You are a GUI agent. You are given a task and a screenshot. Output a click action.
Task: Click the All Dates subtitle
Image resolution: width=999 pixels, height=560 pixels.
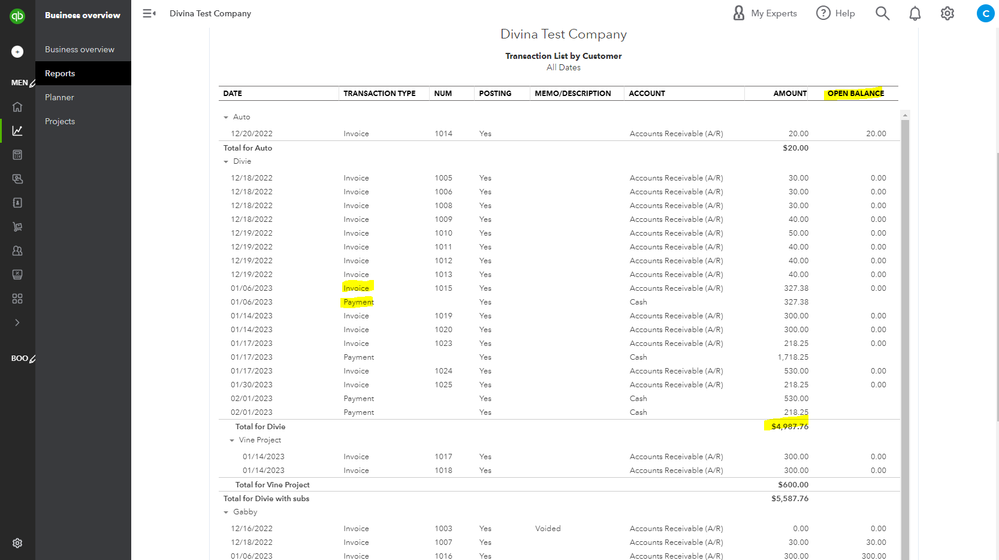coord(563,68)
